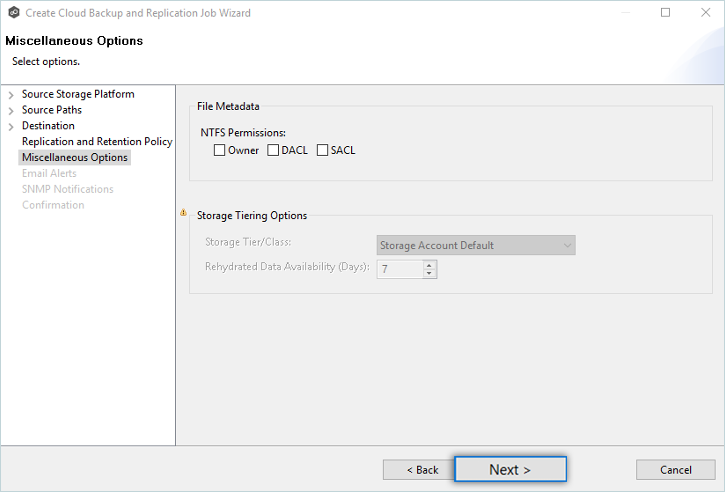Open the Storage Tier/Class dropdown

pos(476,245)
